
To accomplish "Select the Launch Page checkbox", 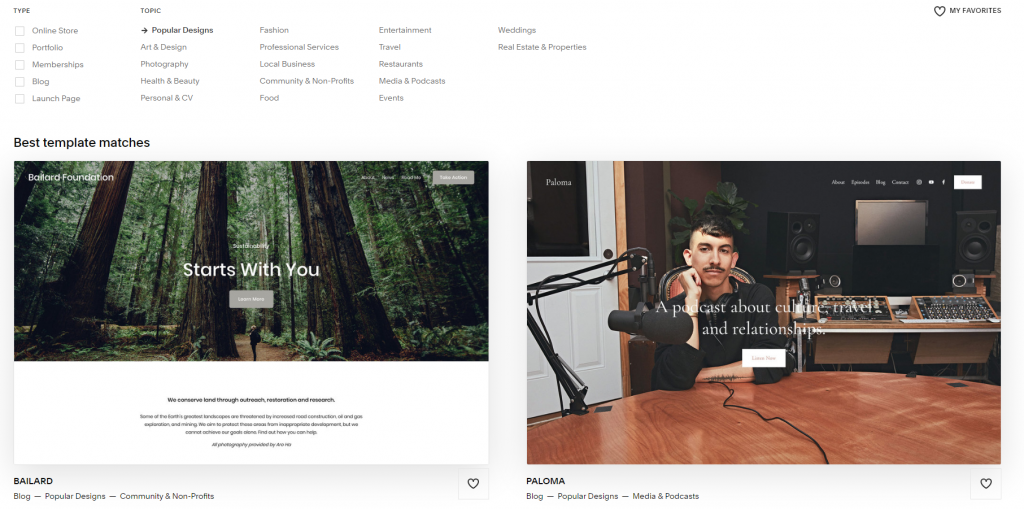I will 20,99.
